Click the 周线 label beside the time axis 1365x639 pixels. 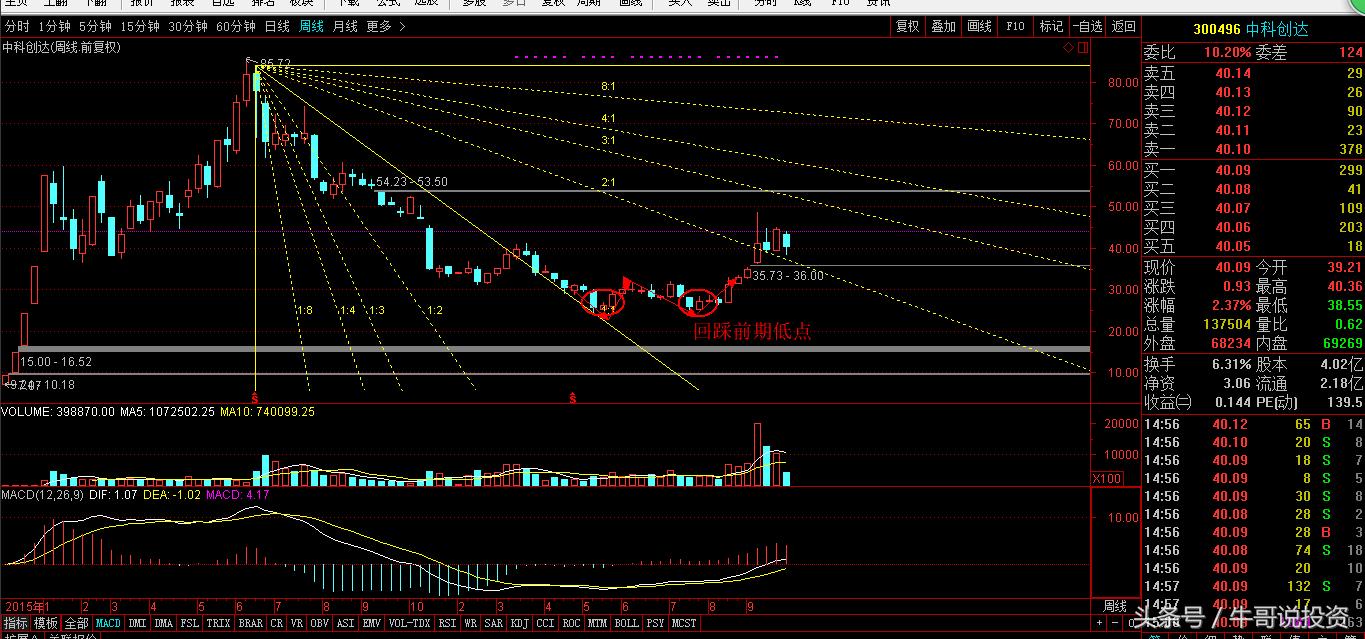pyautogui.click(x=1116, y=607)
